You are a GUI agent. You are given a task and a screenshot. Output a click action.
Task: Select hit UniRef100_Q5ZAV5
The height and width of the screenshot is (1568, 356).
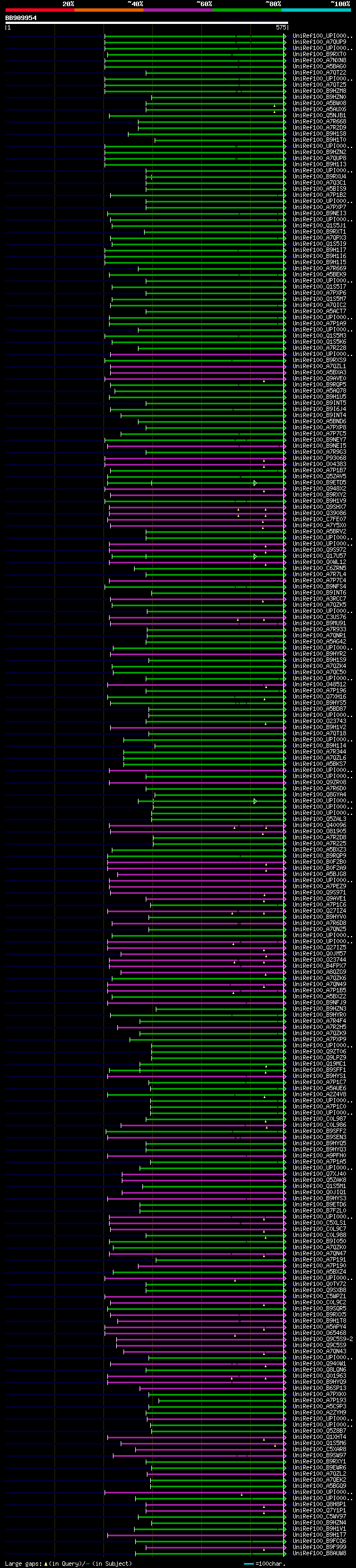(x=319, y=476)
